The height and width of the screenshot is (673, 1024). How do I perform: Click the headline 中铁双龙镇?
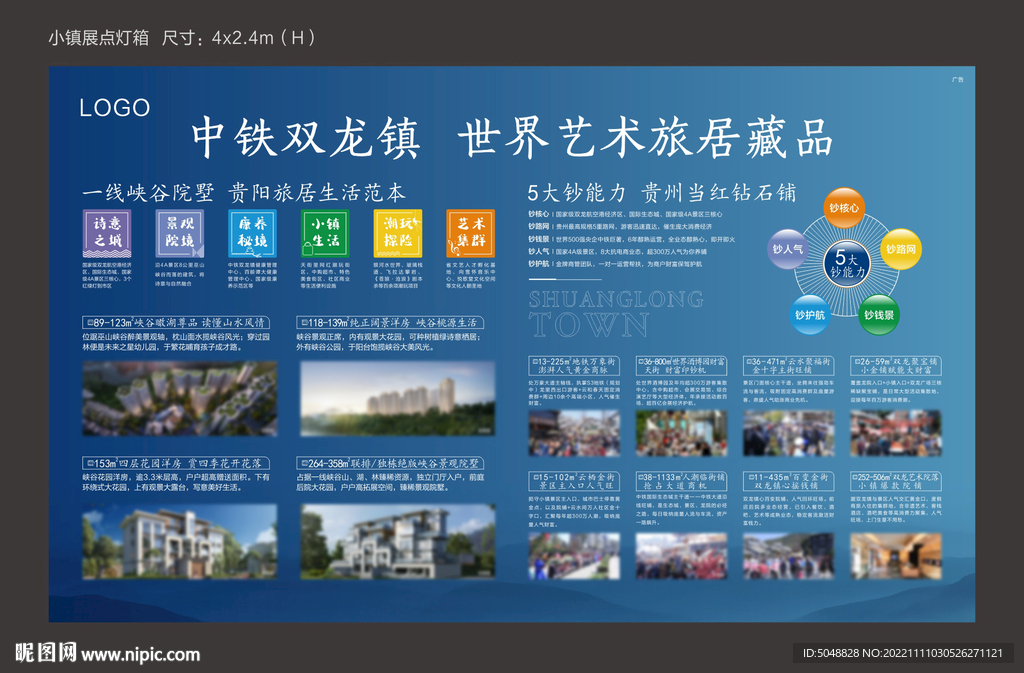(305, 138)
